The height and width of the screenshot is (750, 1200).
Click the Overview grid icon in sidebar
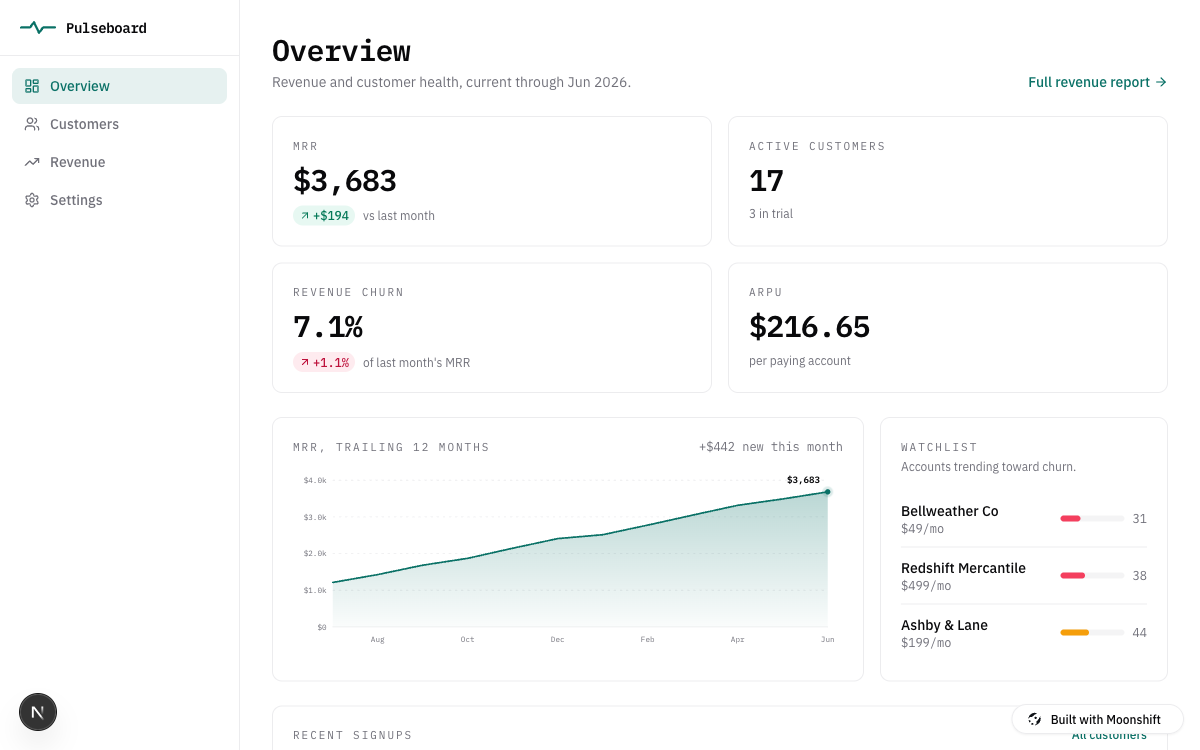[32, 86]
